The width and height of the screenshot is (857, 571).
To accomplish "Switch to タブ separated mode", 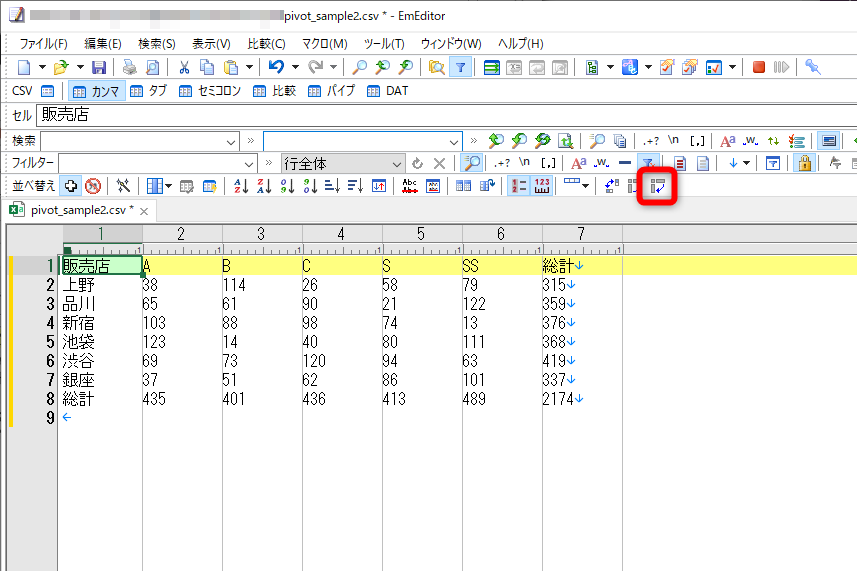I will click(x=149, y=91).
